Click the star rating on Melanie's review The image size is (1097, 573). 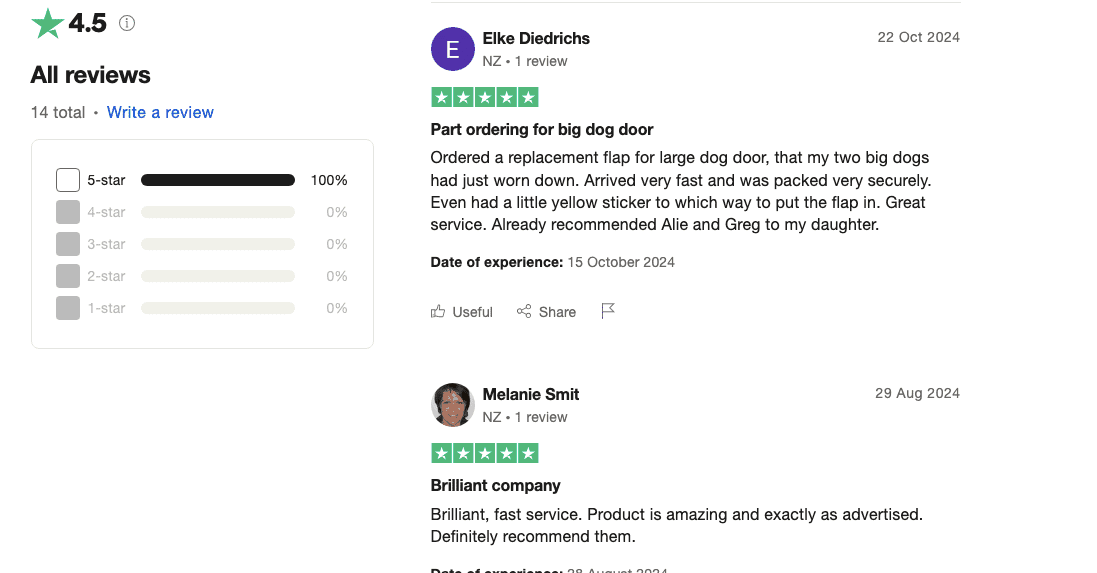485,453
